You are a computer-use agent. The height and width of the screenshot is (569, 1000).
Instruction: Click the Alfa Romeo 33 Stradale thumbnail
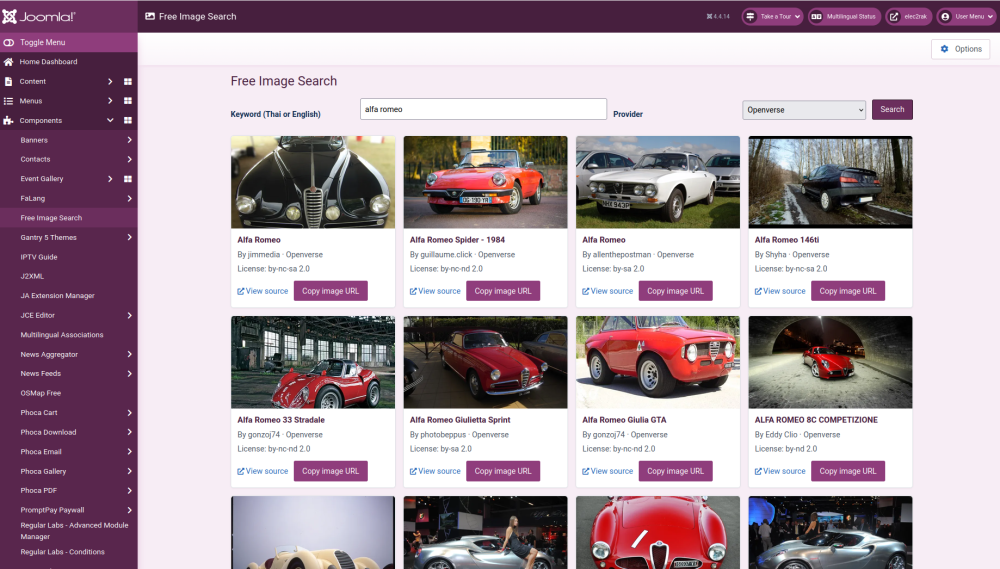[x=312, y=362]
